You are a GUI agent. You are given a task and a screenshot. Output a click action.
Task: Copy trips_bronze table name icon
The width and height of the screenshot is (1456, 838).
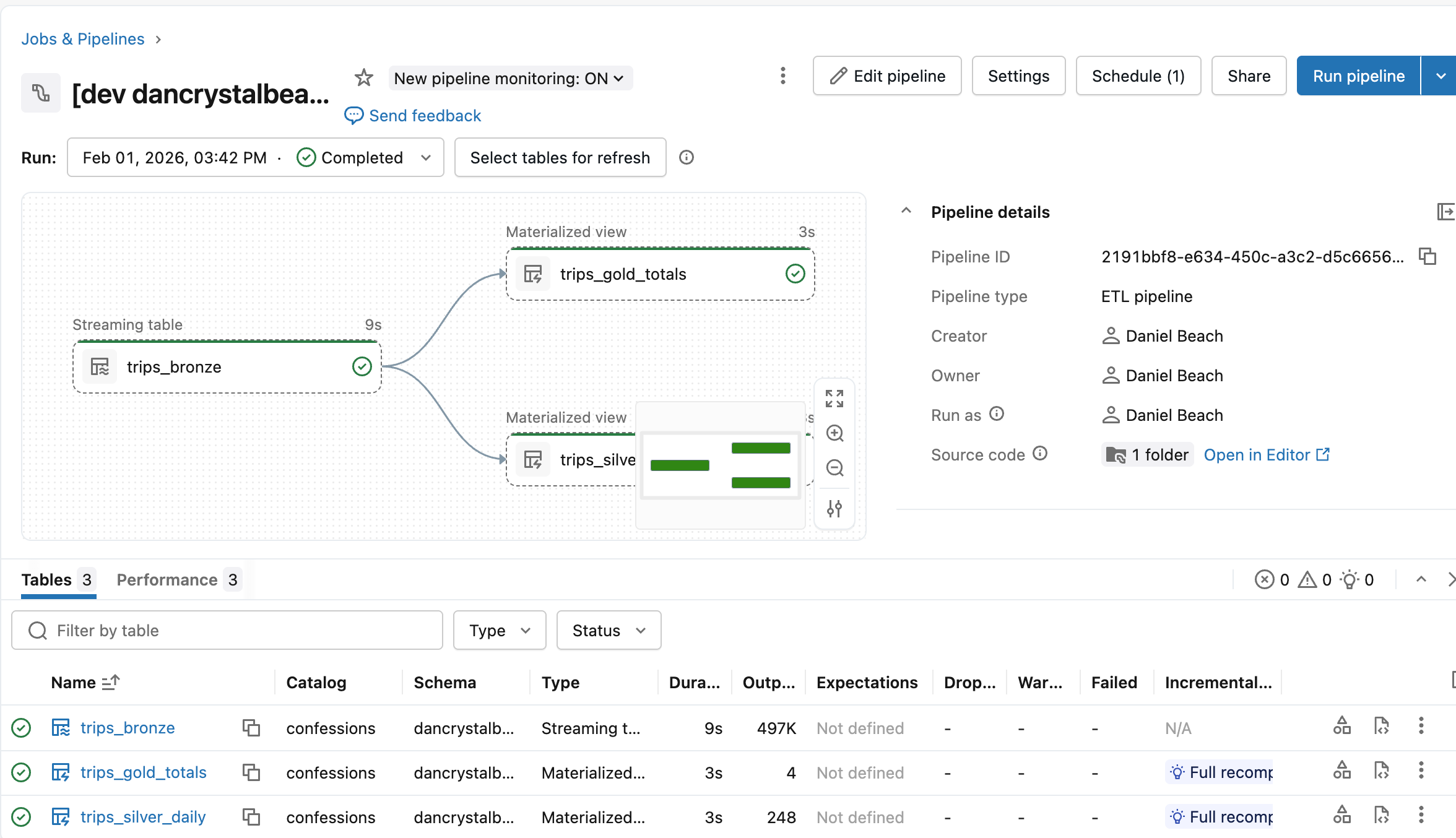(x=251, y=728)
